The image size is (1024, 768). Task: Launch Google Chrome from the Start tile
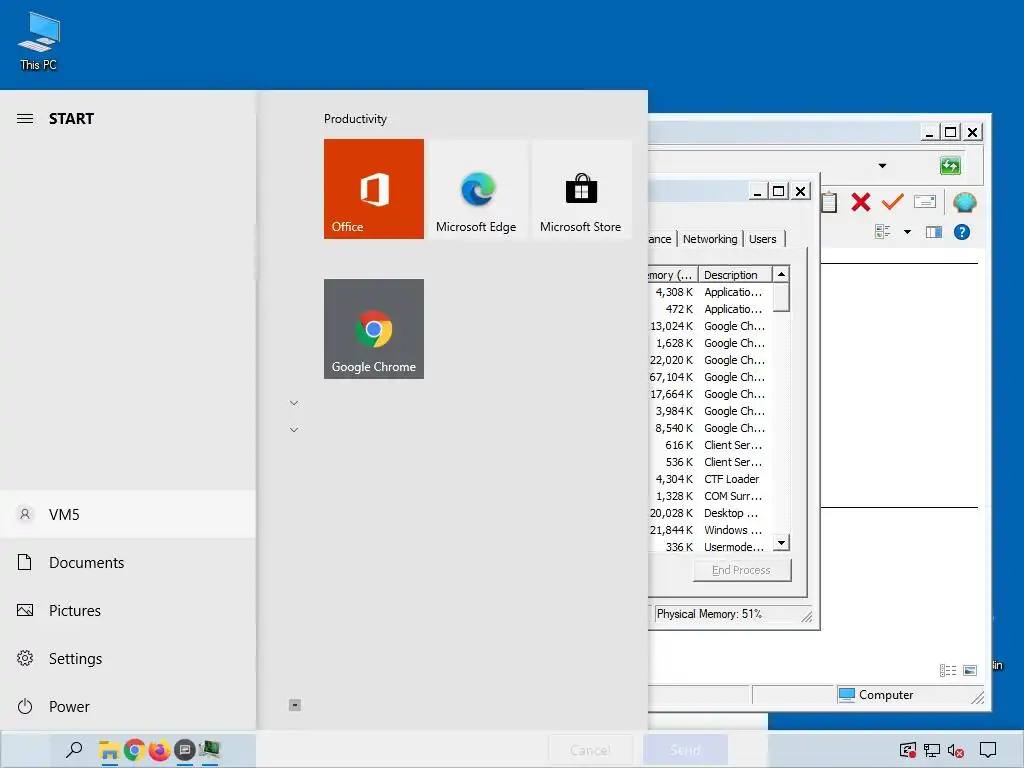point(374,328)
